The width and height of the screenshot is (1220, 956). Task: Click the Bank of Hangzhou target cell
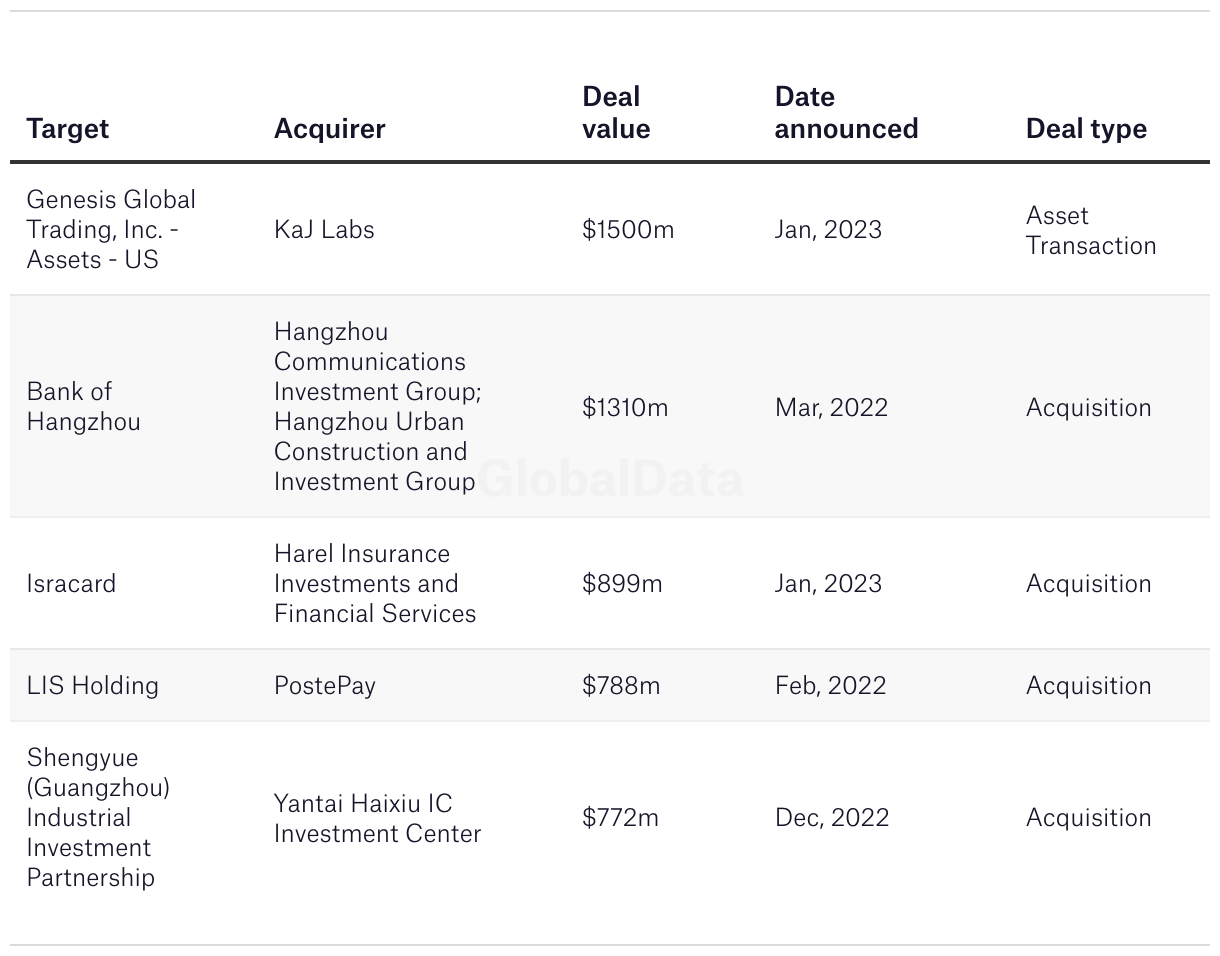83,406
